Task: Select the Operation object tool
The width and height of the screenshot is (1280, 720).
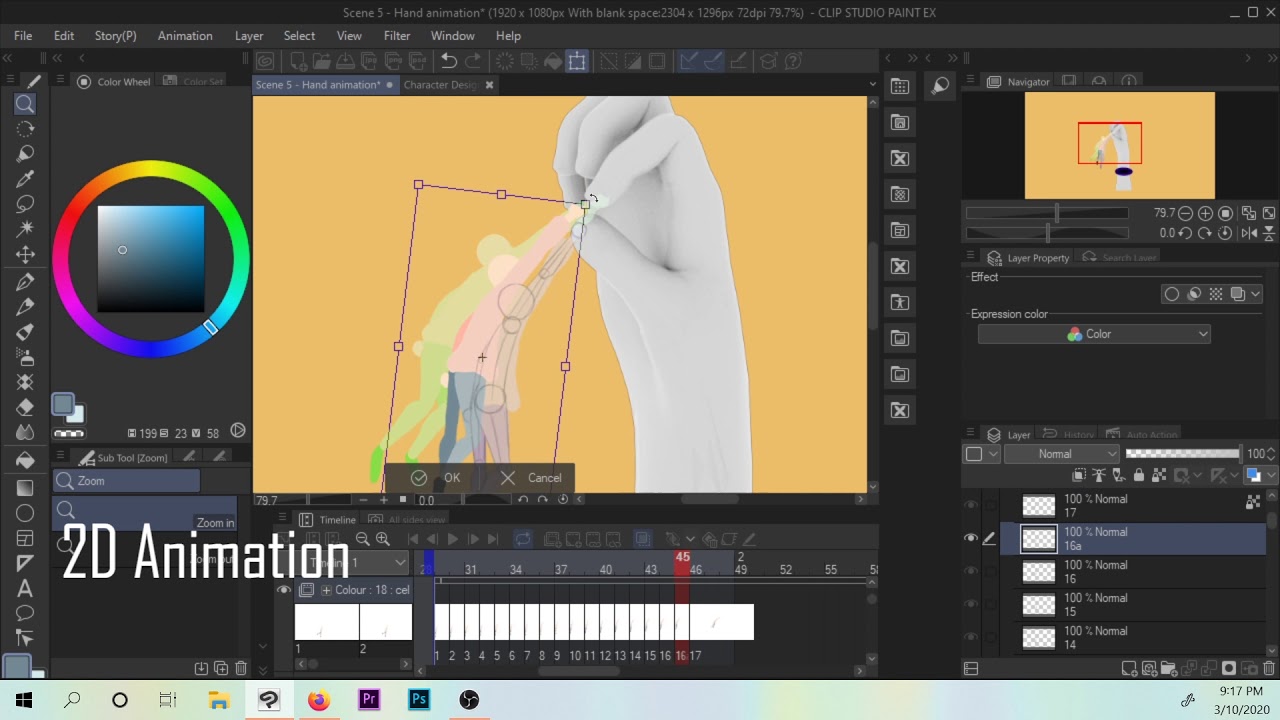Action: click(x=25, y=153)
